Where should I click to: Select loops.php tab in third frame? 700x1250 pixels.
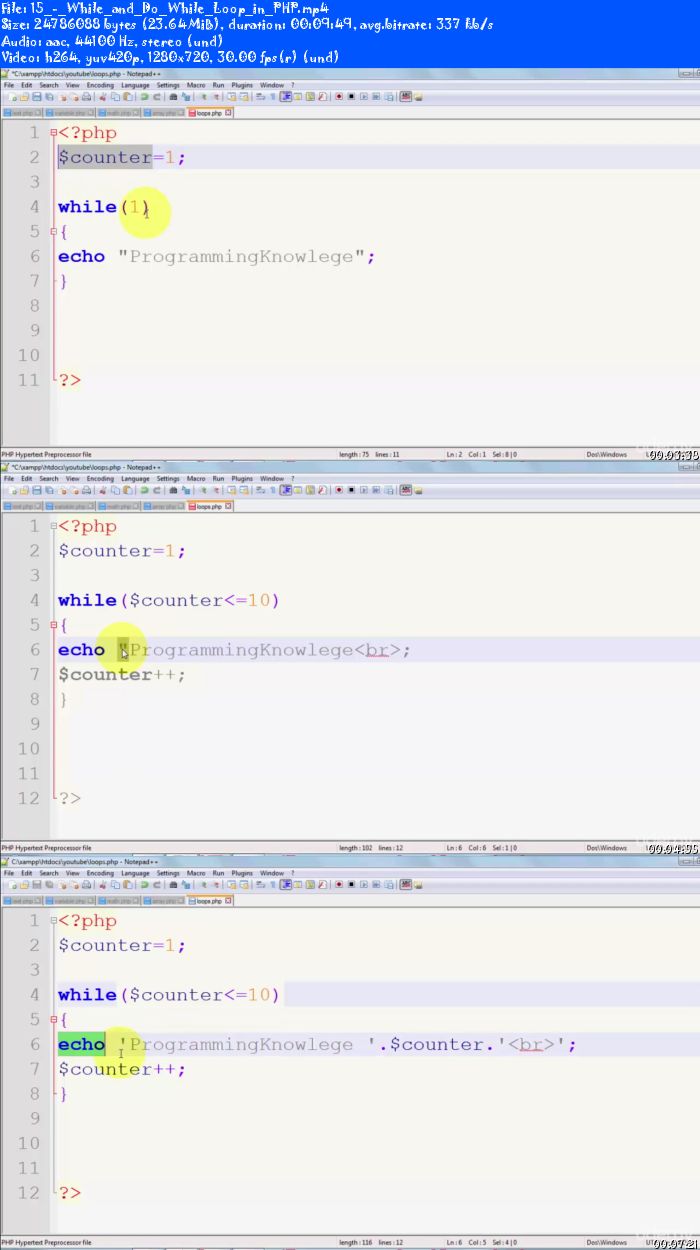[210, 901]
